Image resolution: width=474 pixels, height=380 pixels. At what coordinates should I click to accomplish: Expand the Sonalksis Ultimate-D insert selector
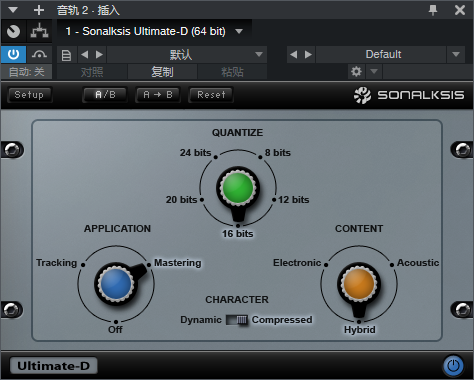coord(239,31)
